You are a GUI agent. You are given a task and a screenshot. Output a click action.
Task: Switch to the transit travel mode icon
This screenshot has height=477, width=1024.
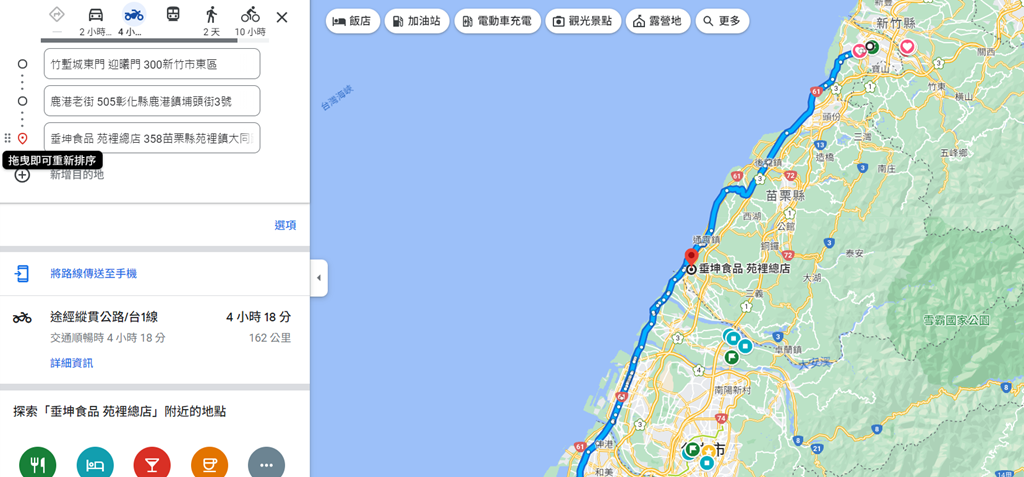[172, 14]
